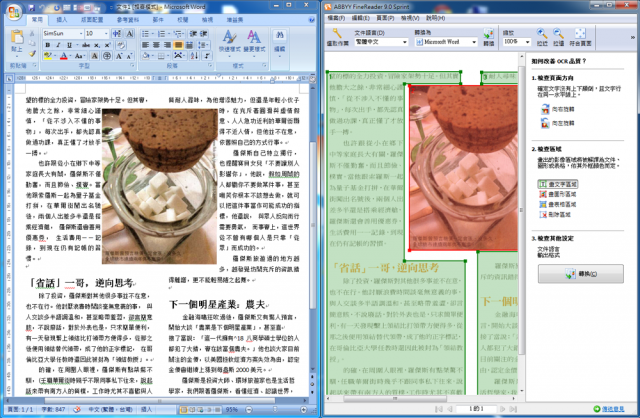This screenshot has height=418, width=640.
Task: Open the font size 10 dropdown
Action: coord(107,33)
